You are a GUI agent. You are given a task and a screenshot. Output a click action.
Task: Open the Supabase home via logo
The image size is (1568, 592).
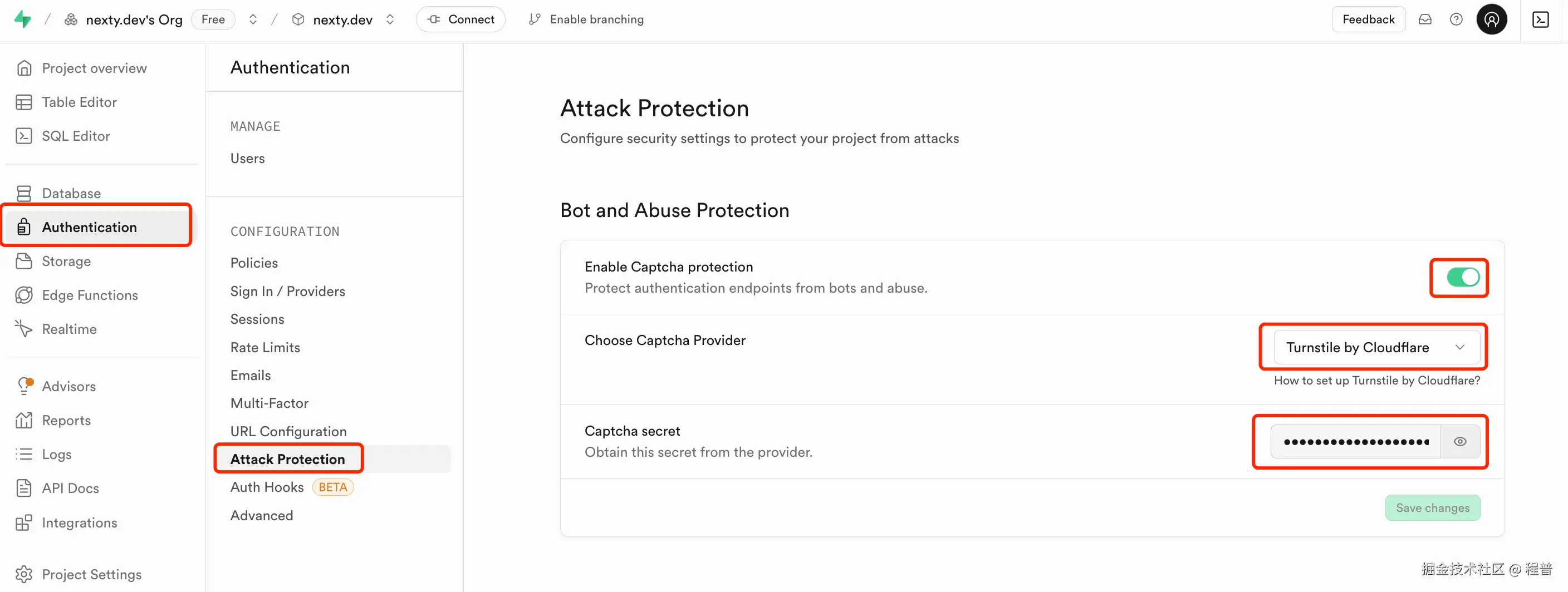(23, 19)
